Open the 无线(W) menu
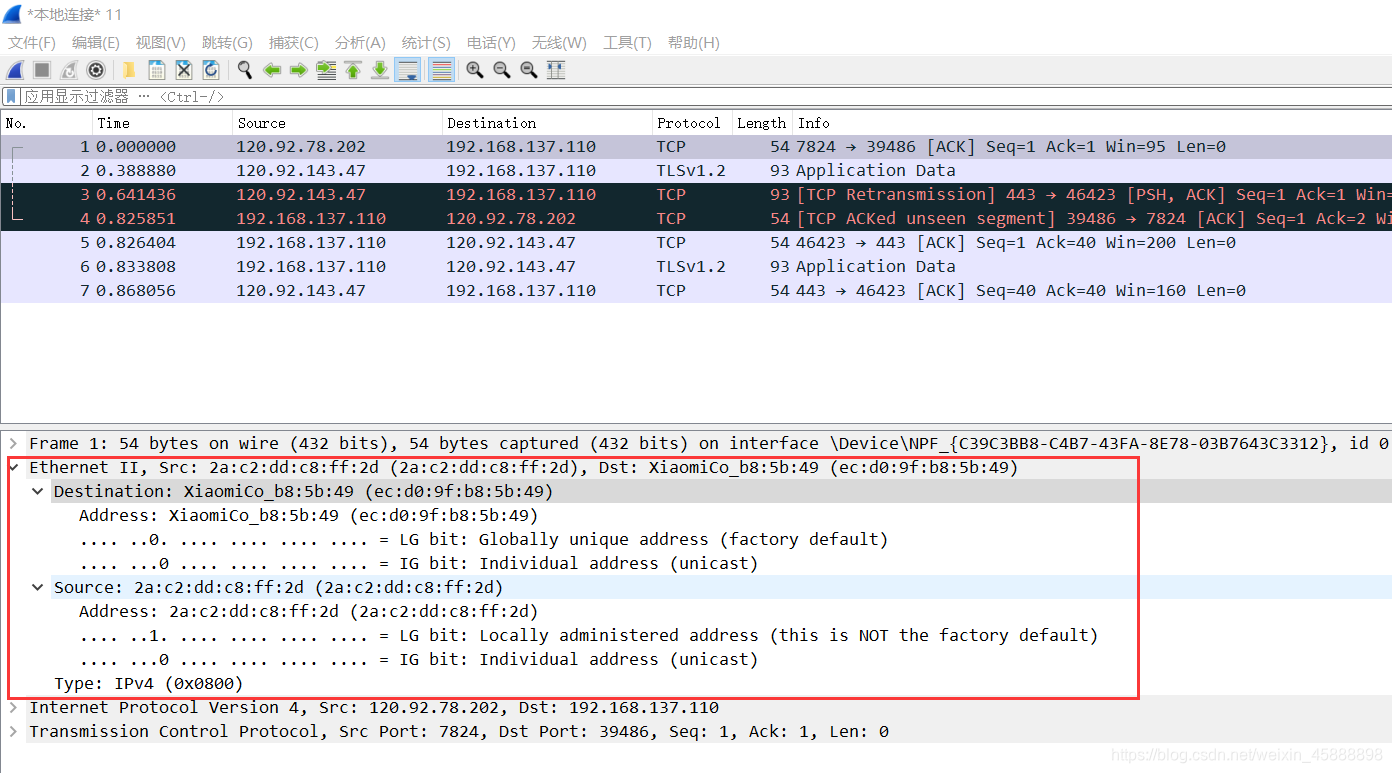Viewport: 1392px width, 773px height. (559, 43)
